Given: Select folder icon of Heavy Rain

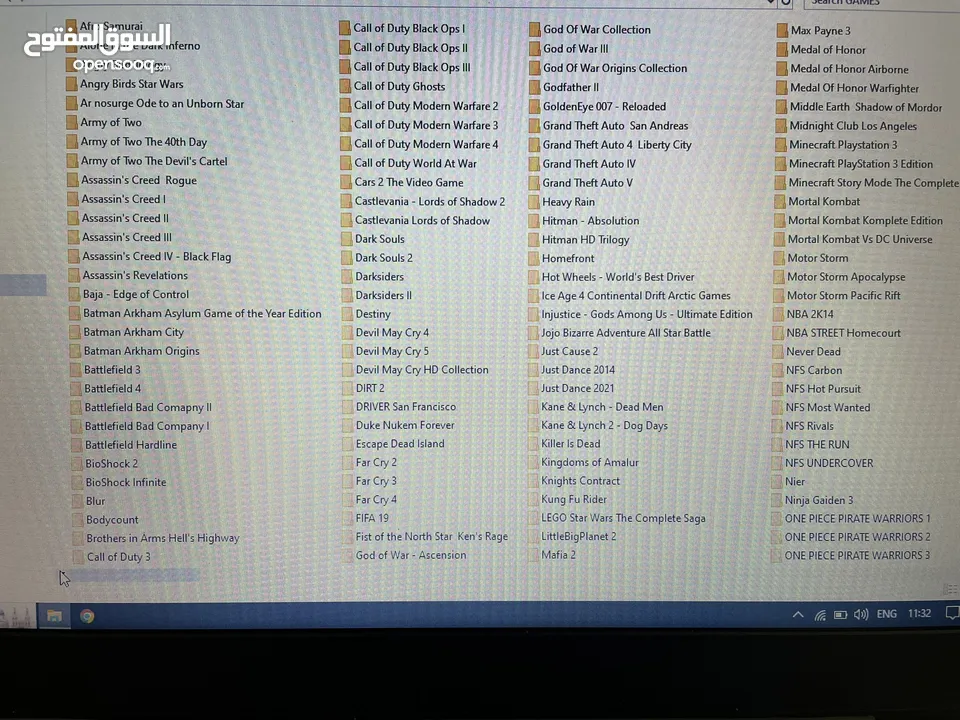Looking at the screenshot, I should coord(533,202).
